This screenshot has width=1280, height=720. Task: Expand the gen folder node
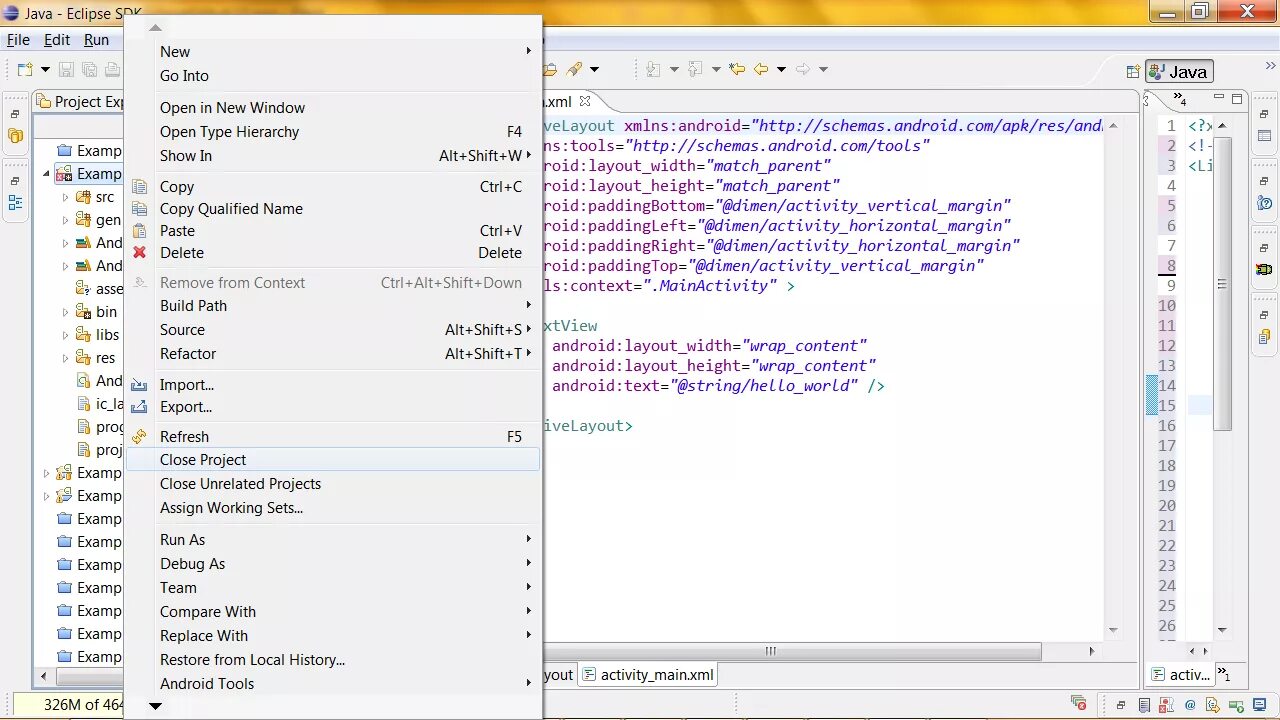coord(65,220)
